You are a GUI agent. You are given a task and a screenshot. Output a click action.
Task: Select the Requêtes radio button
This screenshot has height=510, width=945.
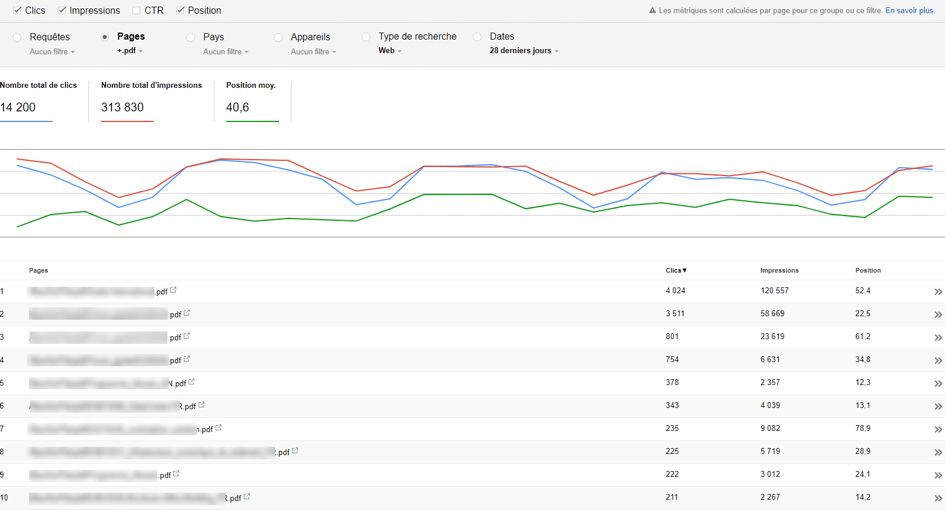[x=17, y=37]
